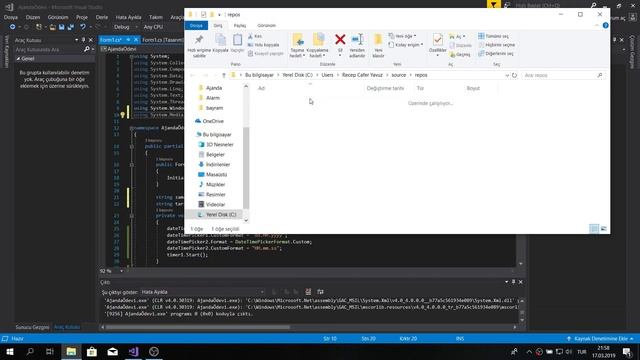640x360 pixels.
Task: Open the Mail app from taskbar
Action: click(113, 351)
